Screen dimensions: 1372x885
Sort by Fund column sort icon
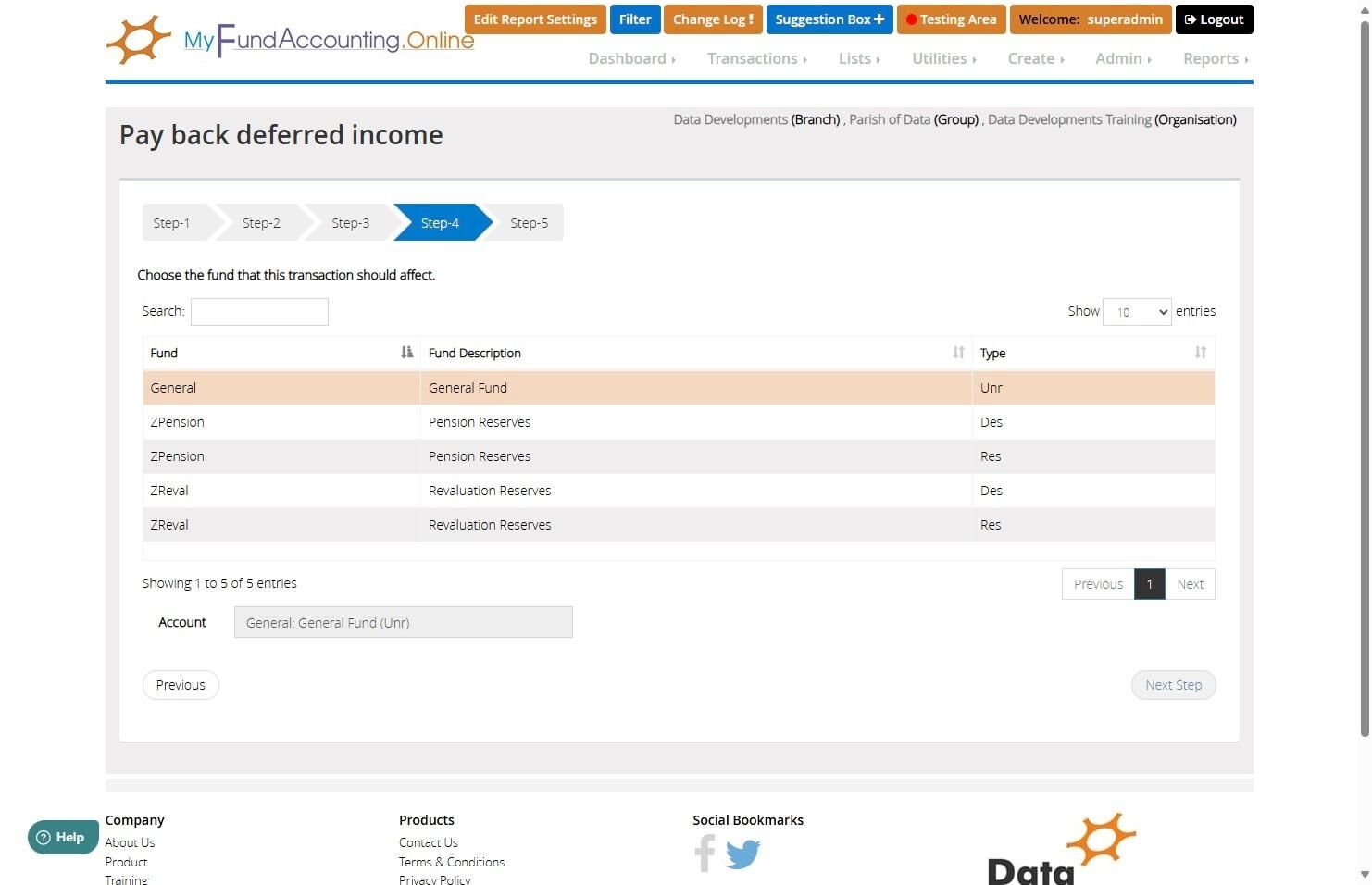pos(406,353)
